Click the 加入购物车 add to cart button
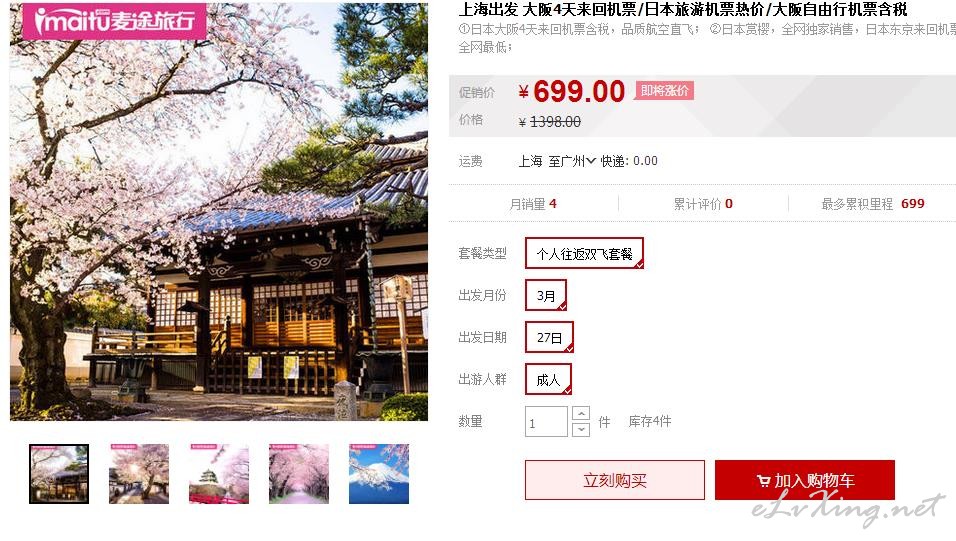Screen dimensions: 956x541 [x=805, y=480]
